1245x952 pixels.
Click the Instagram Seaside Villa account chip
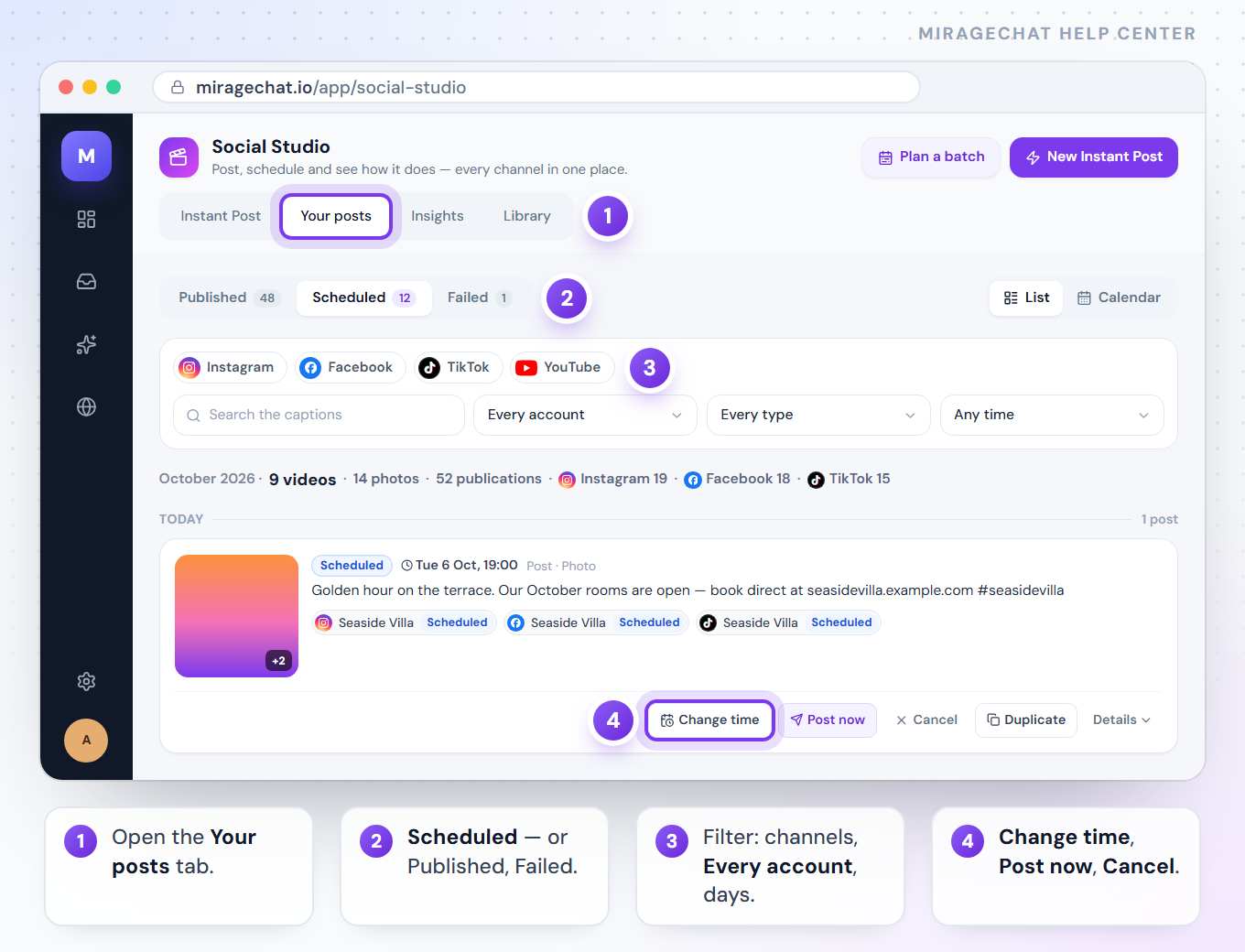tap(404, 622)
